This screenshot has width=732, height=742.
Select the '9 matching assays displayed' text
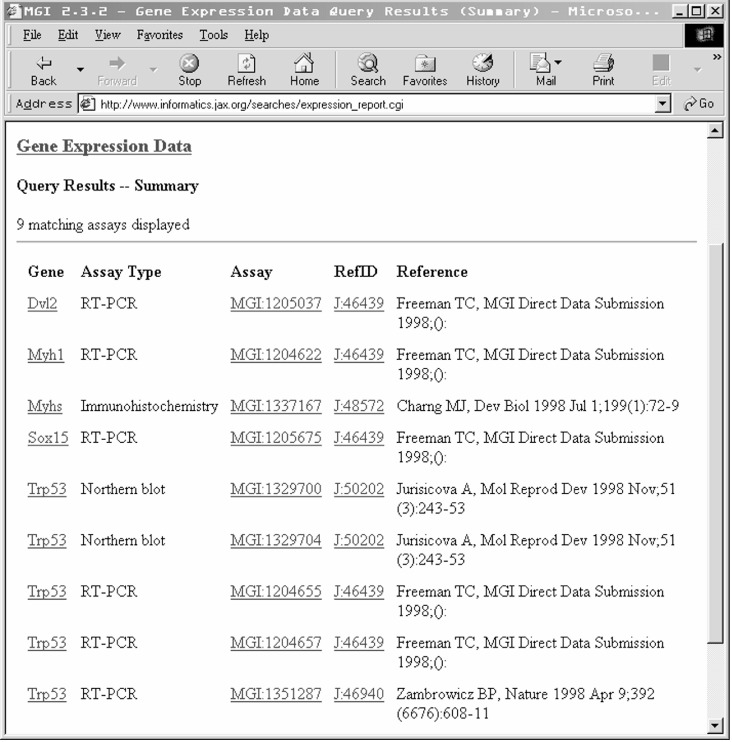coord(103,225)
